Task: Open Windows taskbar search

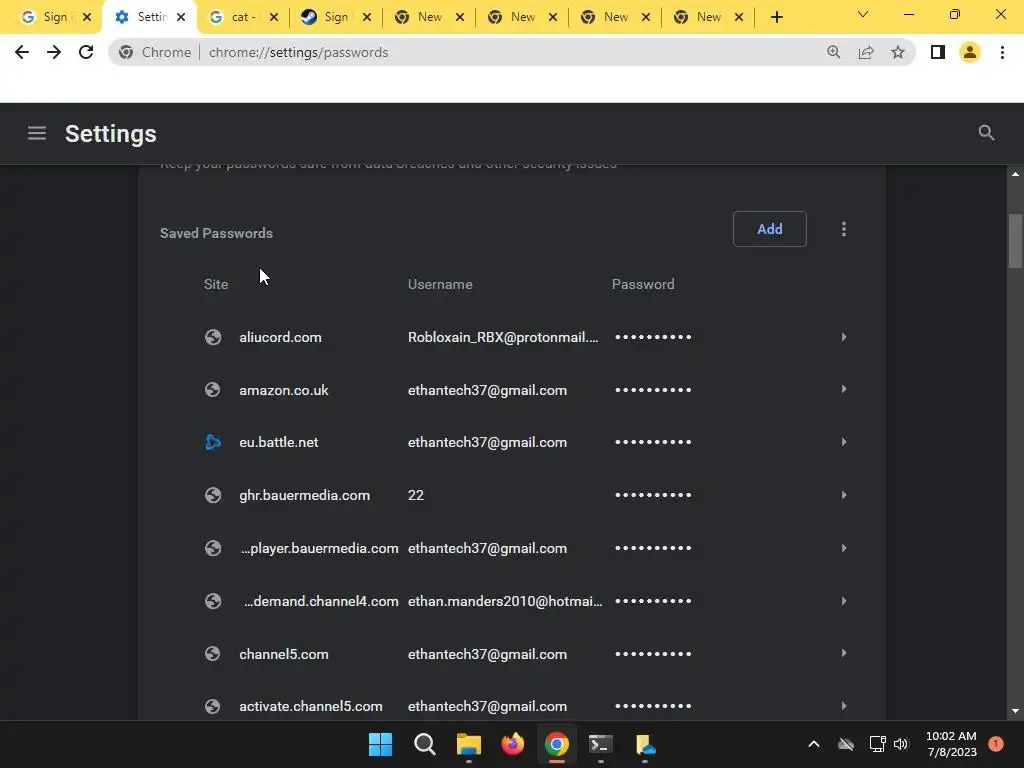Action: tap(424, 744)
